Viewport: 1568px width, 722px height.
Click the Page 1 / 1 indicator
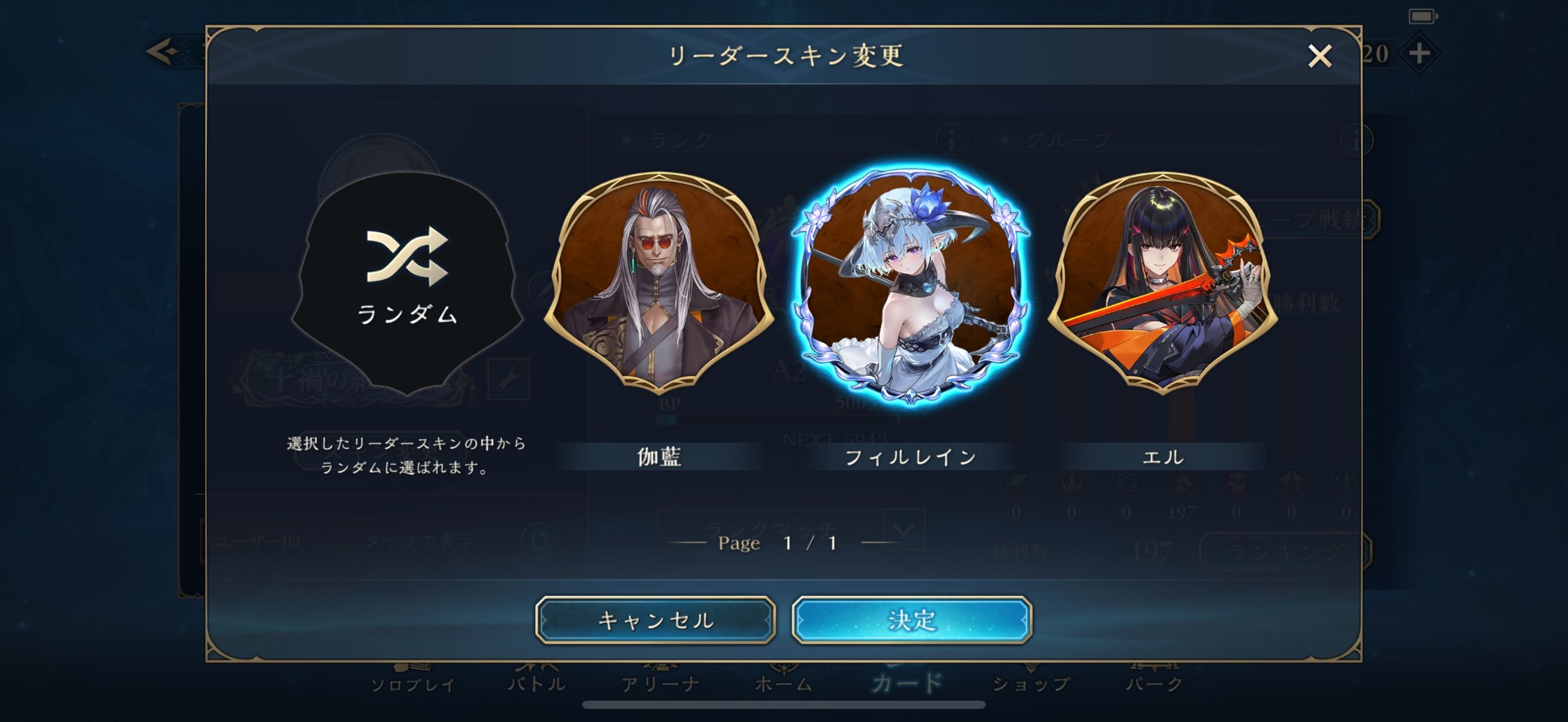tap(778, 543)
